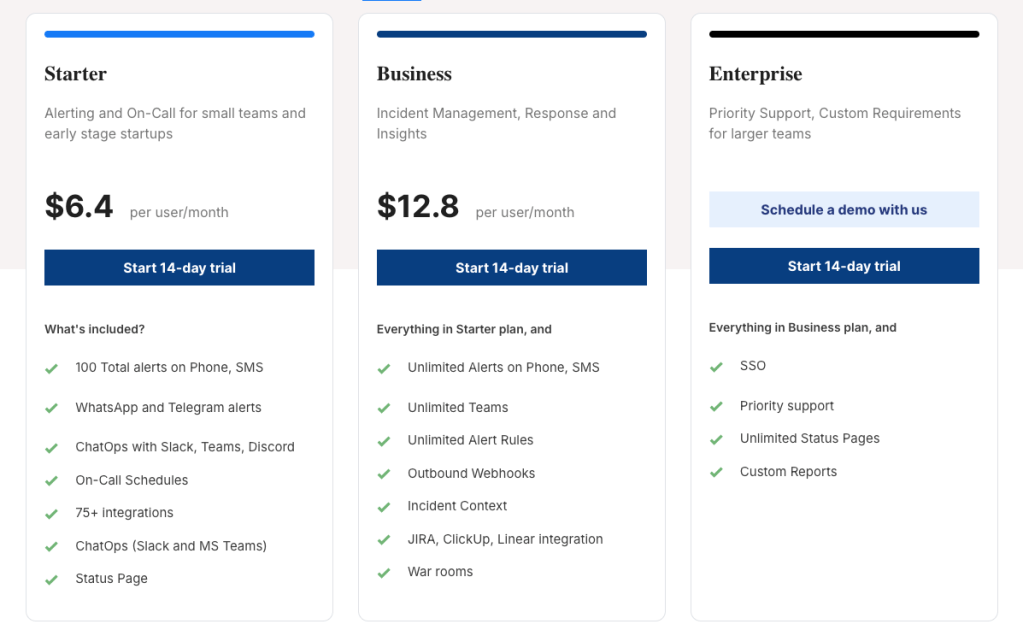Open Schedule a demo with us
This screenshot has width=1023, height=624.
tap(843, 209)
